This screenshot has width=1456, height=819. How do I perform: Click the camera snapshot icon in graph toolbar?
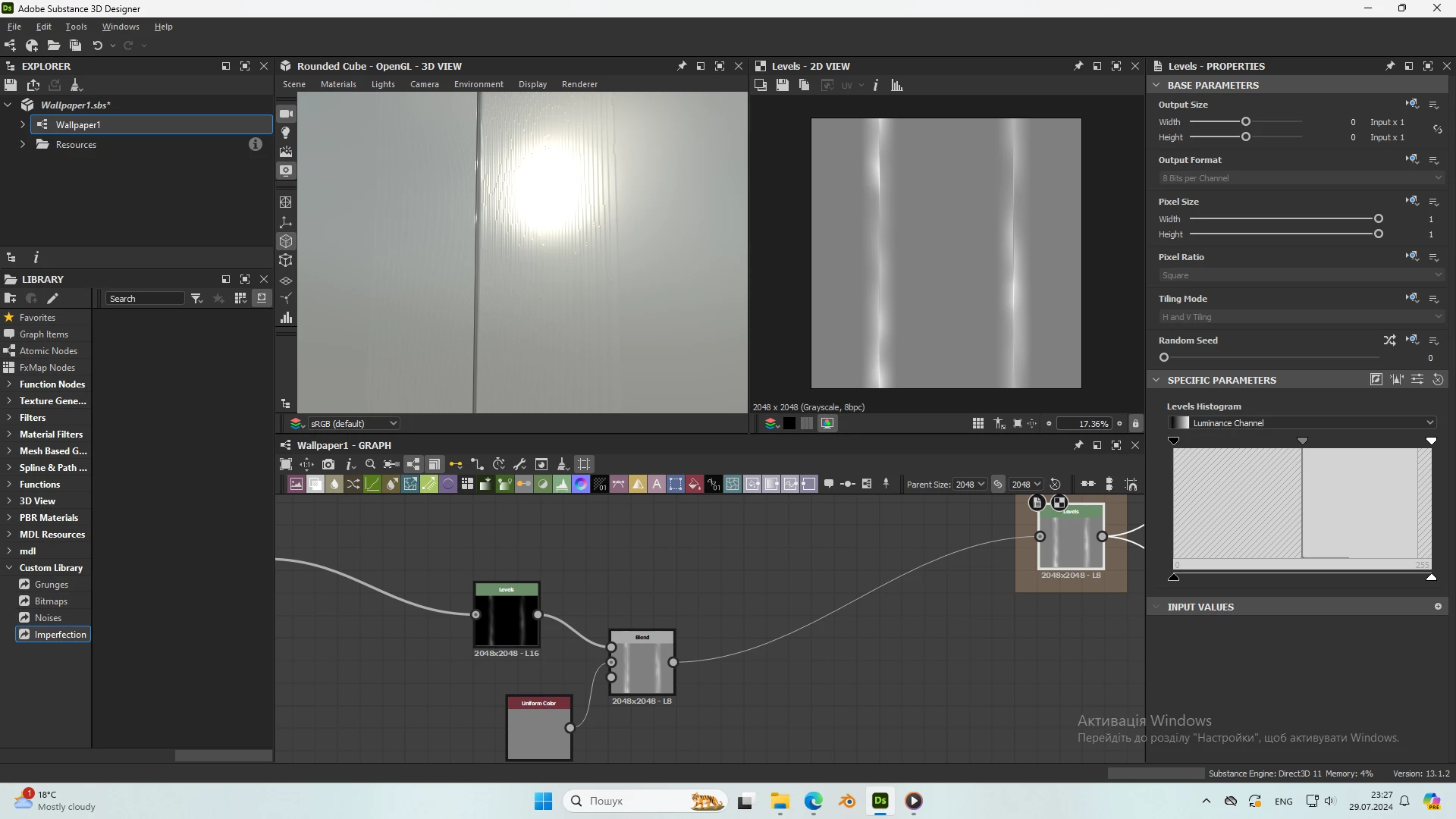[328, 464]
